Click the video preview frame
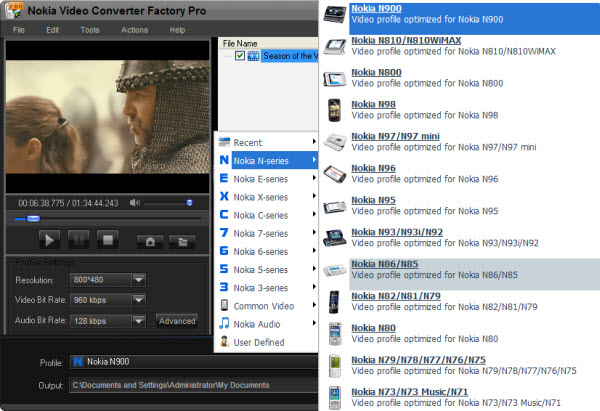Screen dimensions: 600x411 (x=108, y=117)
